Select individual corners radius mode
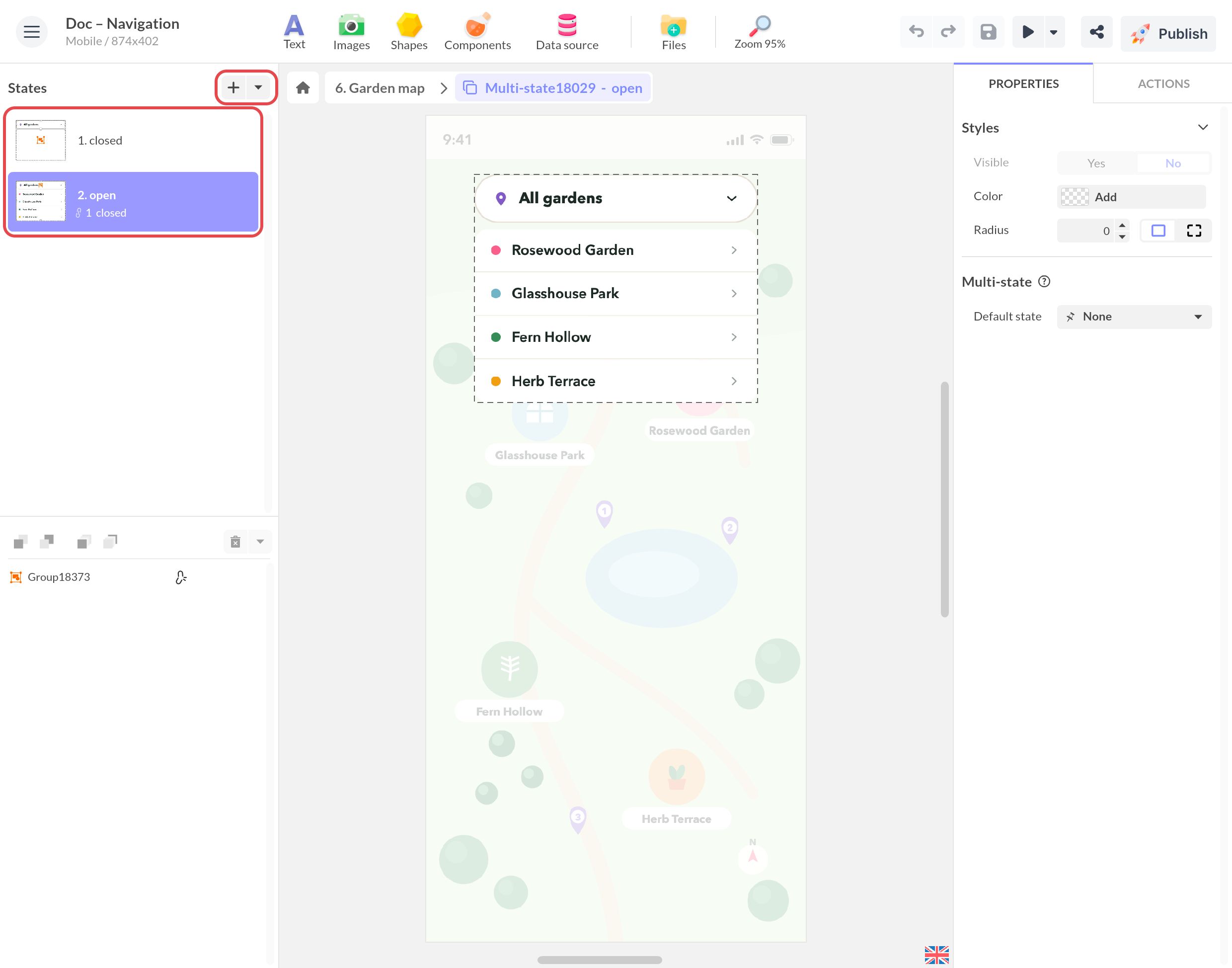Screen dimensions: 1232x968 [x=1193, y=231]
